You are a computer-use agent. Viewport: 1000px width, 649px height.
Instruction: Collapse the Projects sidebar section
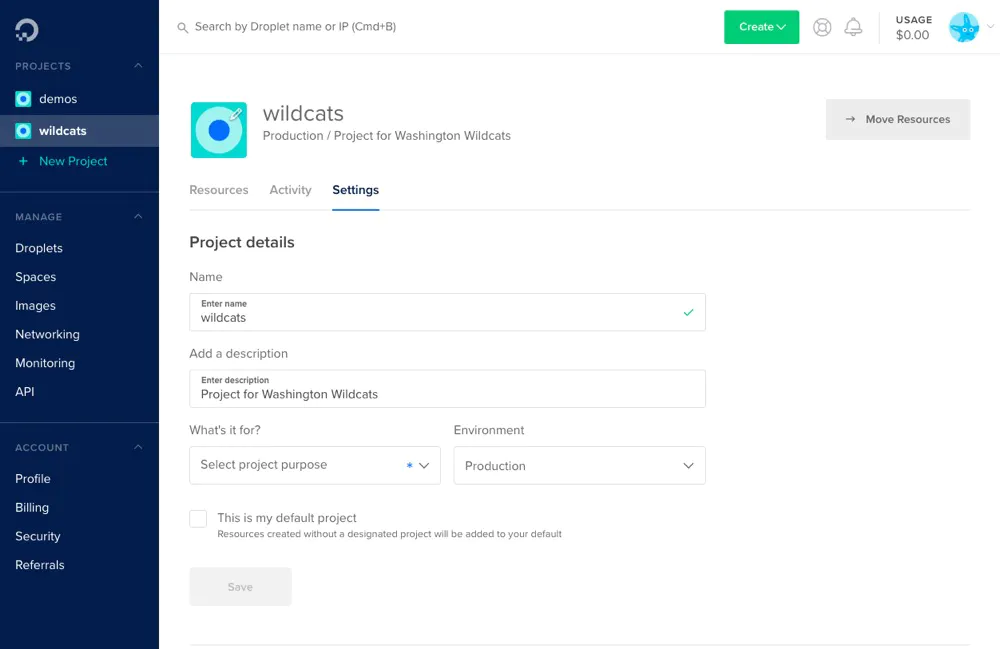point(138,66)
